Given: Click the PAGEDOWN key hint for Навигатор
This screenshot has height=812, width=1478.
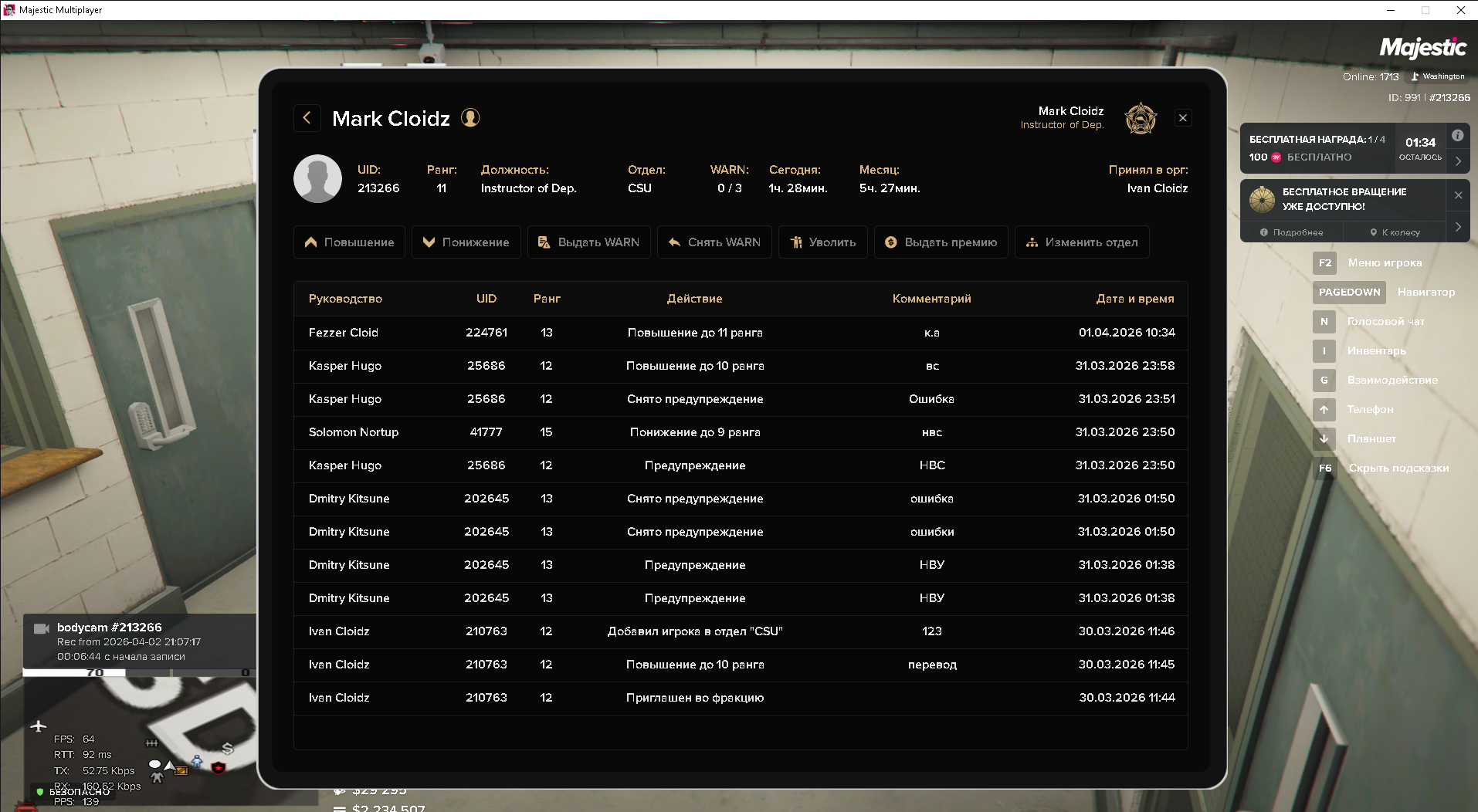Looking at the screenshot, I should (1349, 293).
